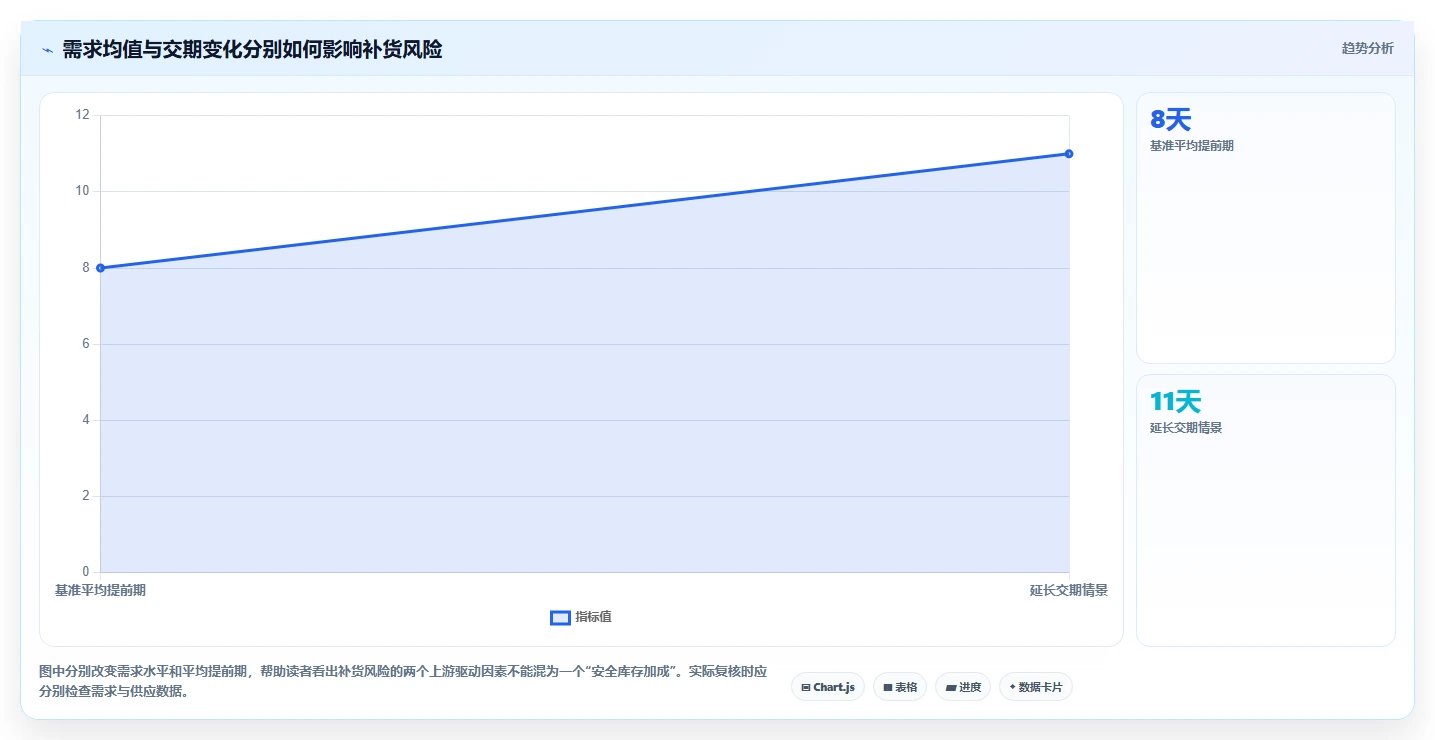Click the data point at 基准平均提前期

click(100, 268)
